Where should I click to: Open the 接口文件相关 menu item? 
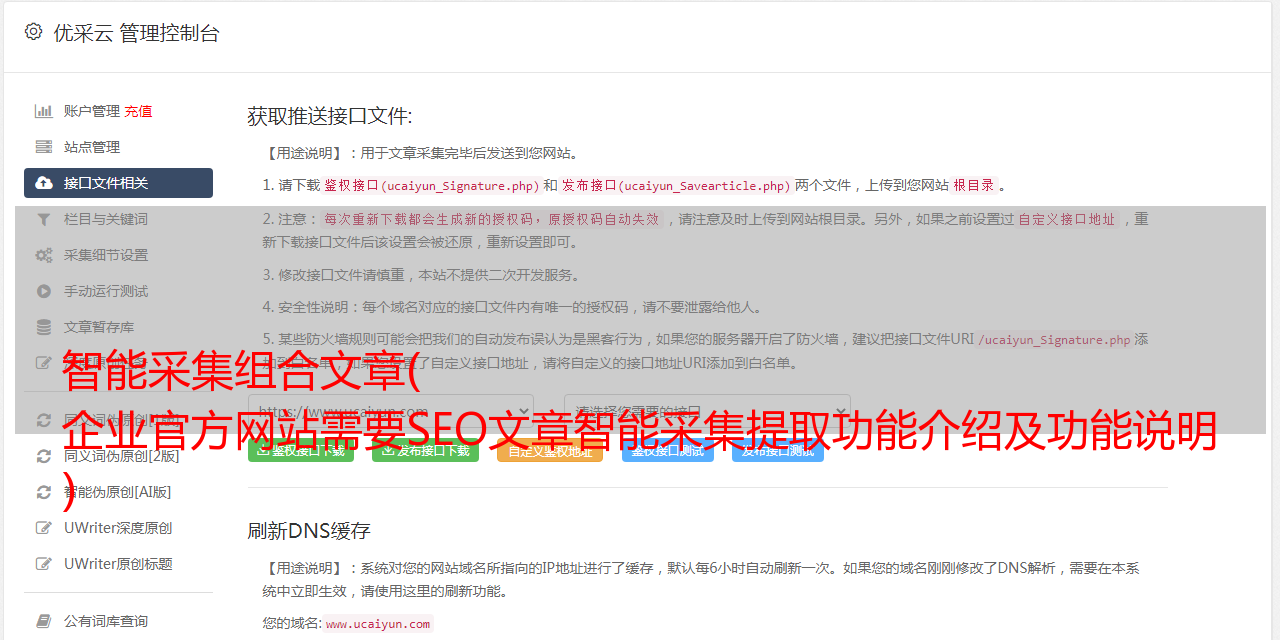point(118,183)
